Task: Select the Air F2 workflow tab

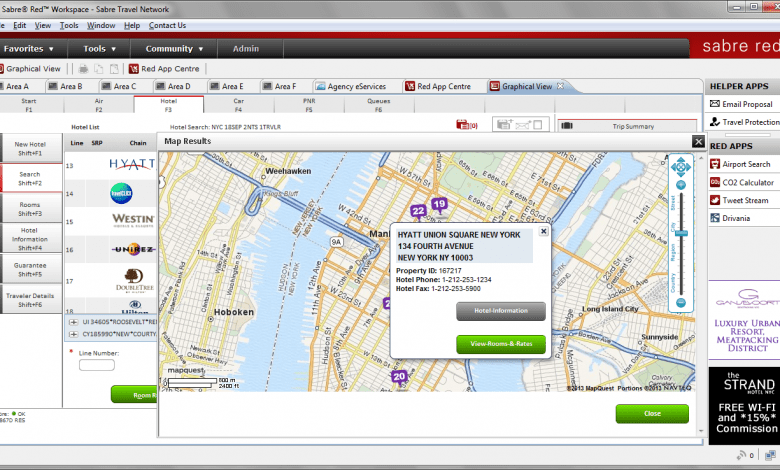Action: [98, 105]
